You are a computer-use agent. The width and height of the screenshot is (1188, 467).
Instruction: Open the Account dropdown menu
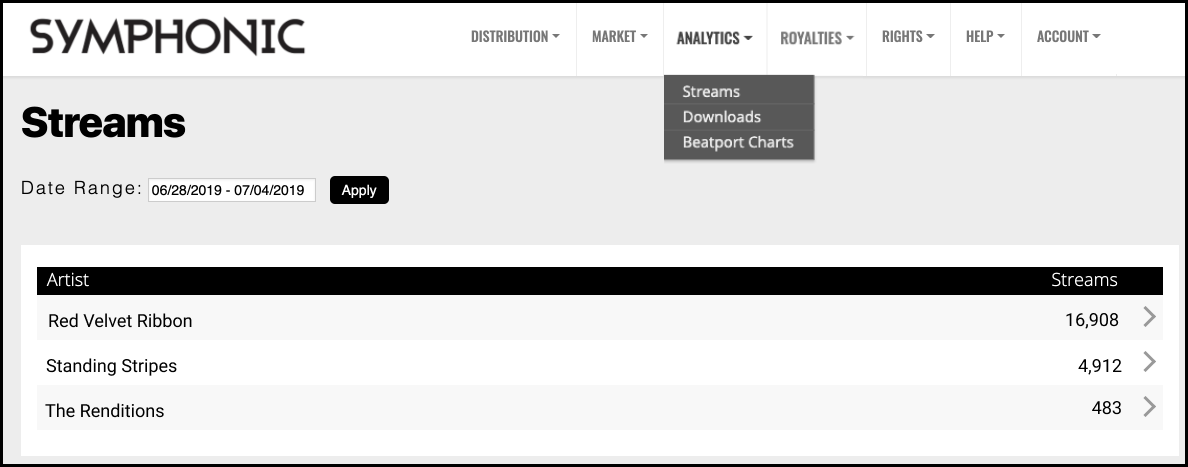1068,36
